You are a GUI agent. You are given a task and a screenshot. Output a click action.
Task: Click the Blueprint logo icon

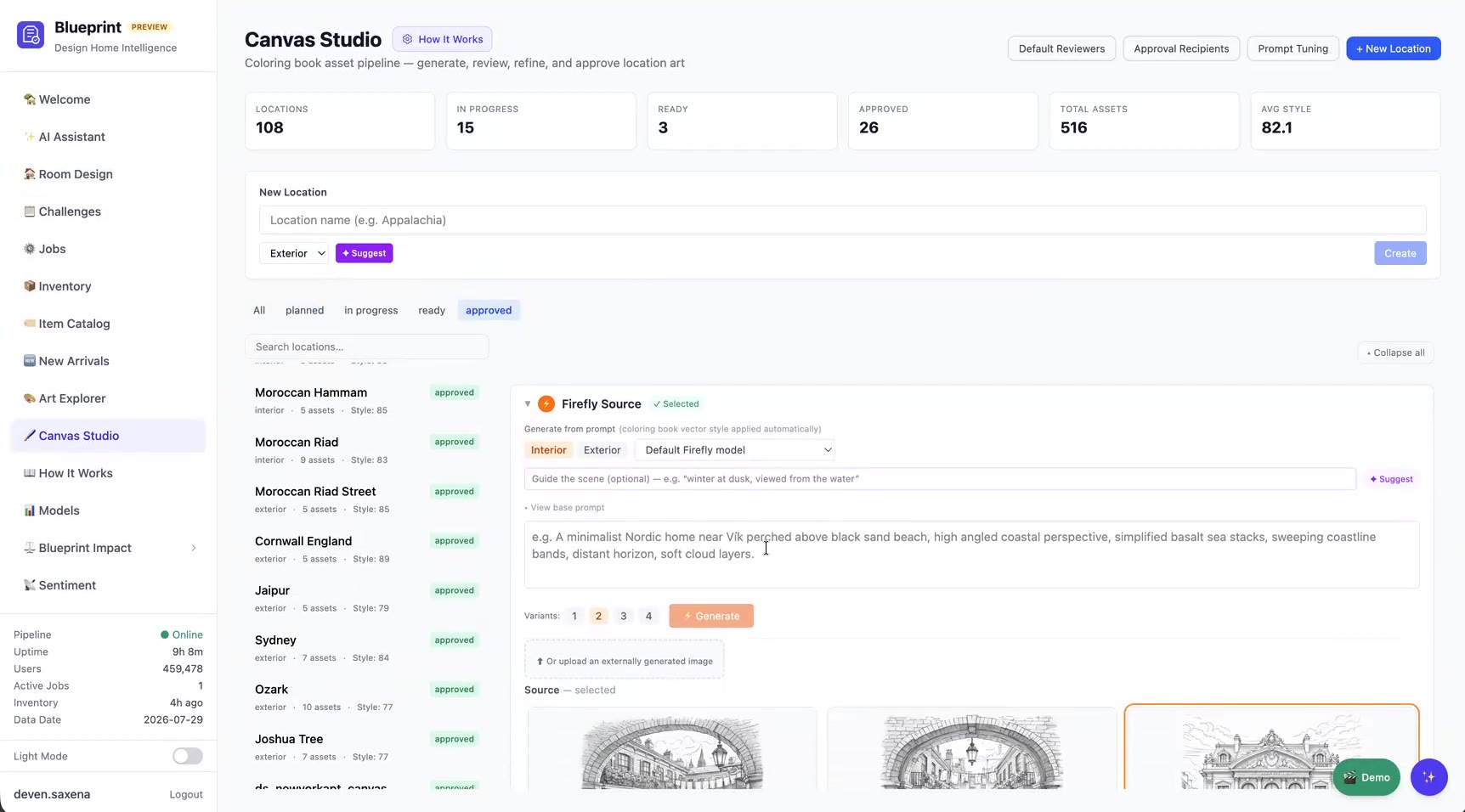pyautogui.click(x=31, y=35)
